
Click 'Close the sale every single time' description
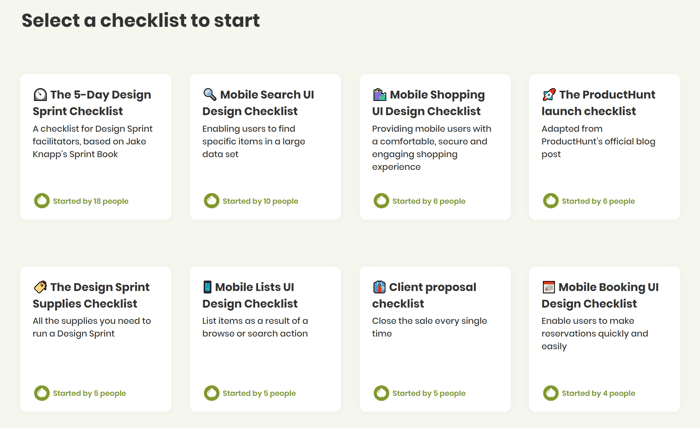coord(429,327)
